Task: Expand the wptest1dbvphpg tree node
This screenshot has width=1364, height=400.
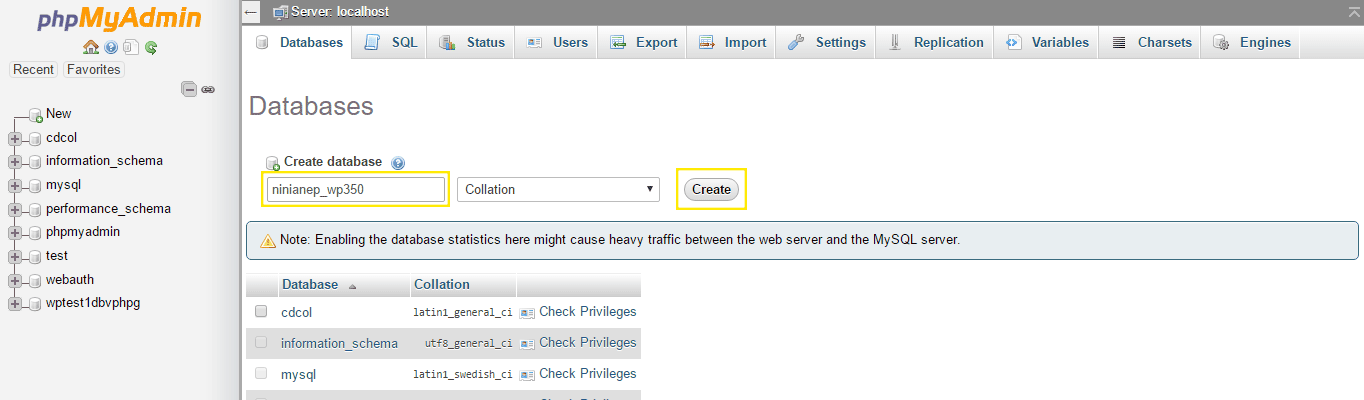Action: [x=14, y=304]
